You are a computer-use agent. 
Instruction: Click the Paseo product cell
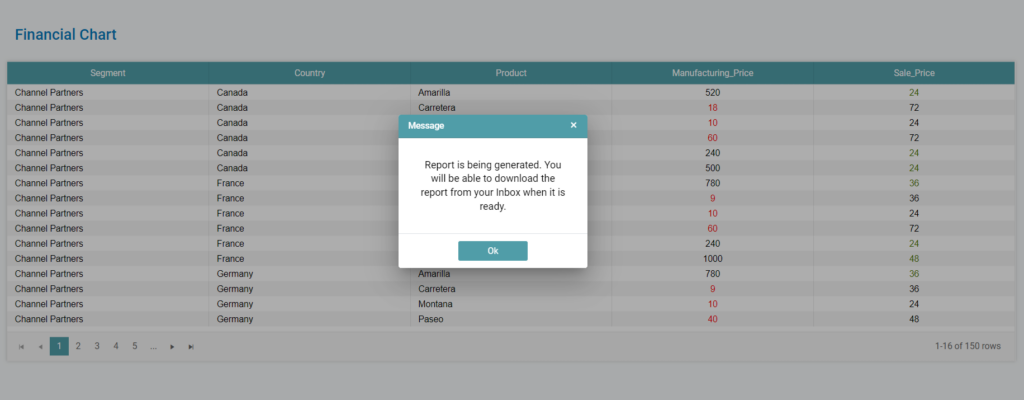pos(430,319)
